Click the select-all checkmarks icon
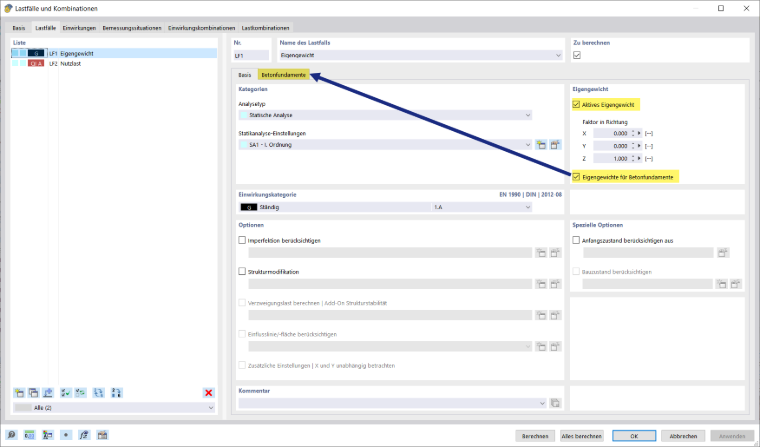The image size is (760, 447). (x=65, y=393)
